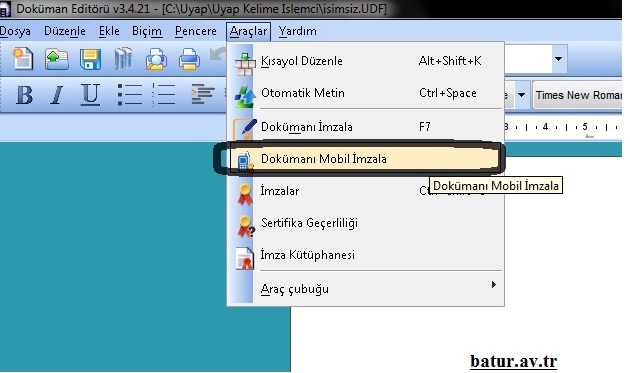
Task: Expand the top toolbar combo box arrow
Action: pyautogui.click(x=558, y=59)
